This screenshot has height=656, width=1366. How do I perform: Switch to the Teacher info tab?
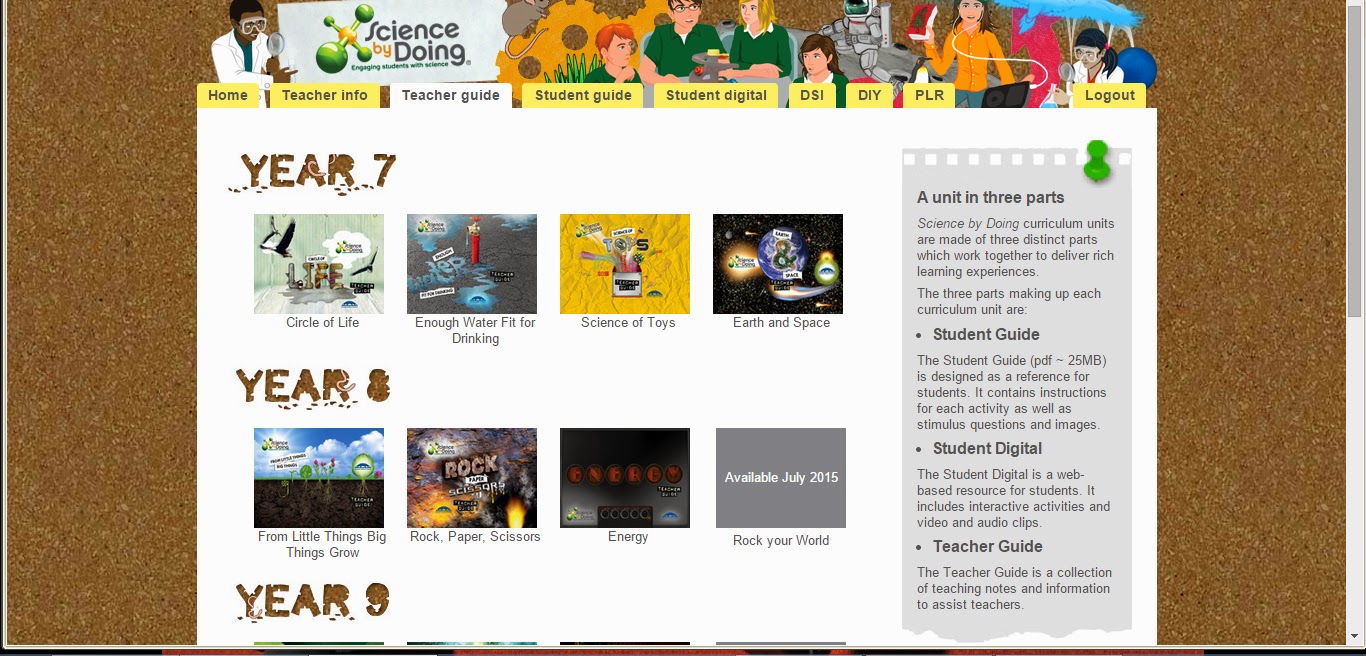coord(324,96)
